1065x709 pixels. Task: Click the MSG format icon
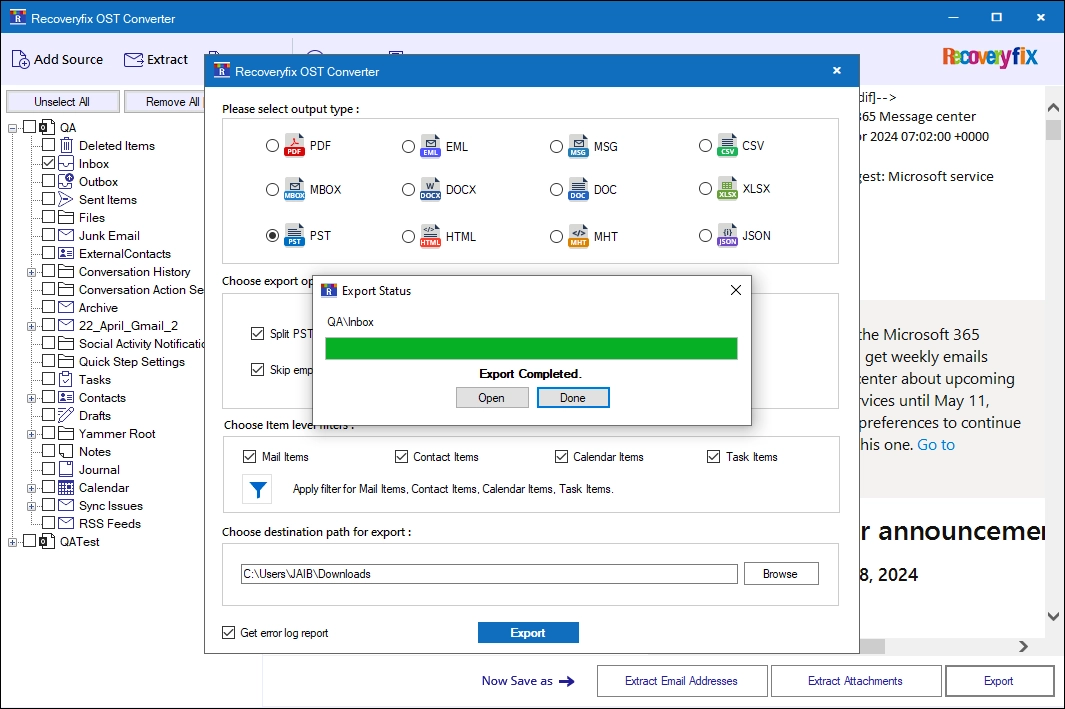tap(578, 146)
